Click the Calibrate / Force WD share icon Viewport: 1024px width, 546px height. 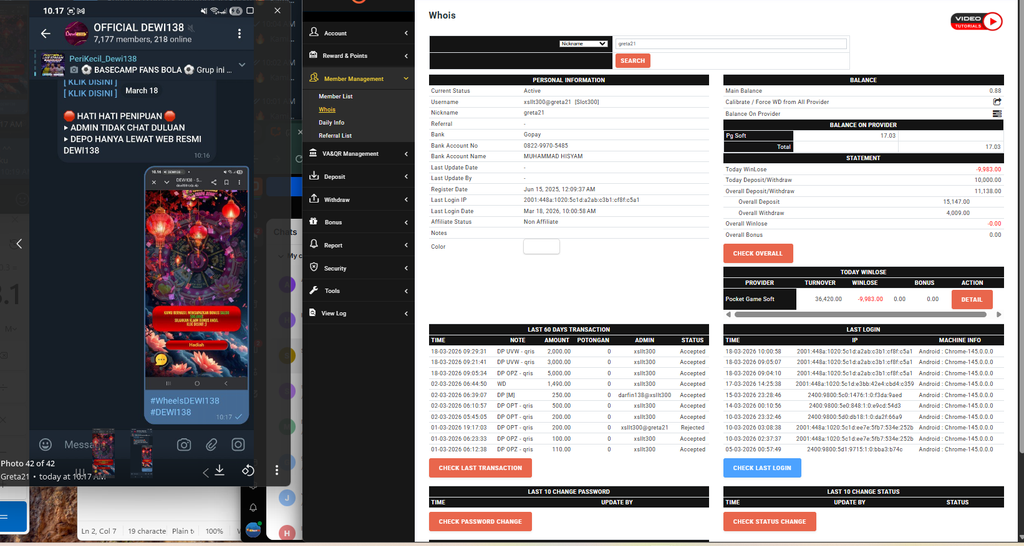(x=997, y=102)
